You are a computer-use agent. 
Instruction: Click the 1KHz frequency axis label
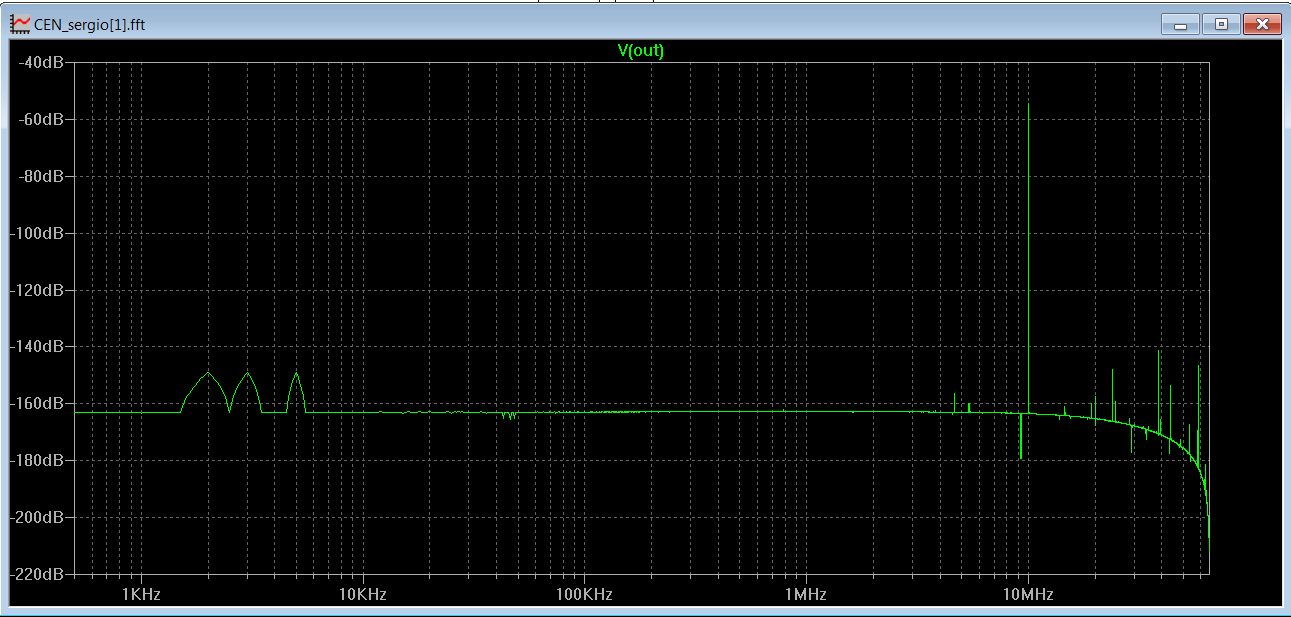point(141,593)
